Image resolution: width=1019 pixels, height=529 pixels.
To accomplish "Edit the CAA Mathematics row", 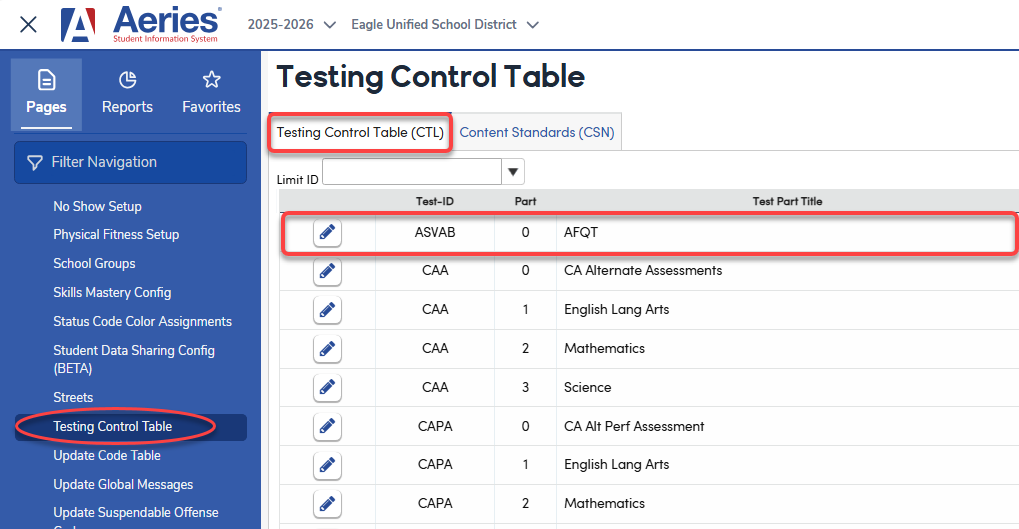I will tap(328, 349).
